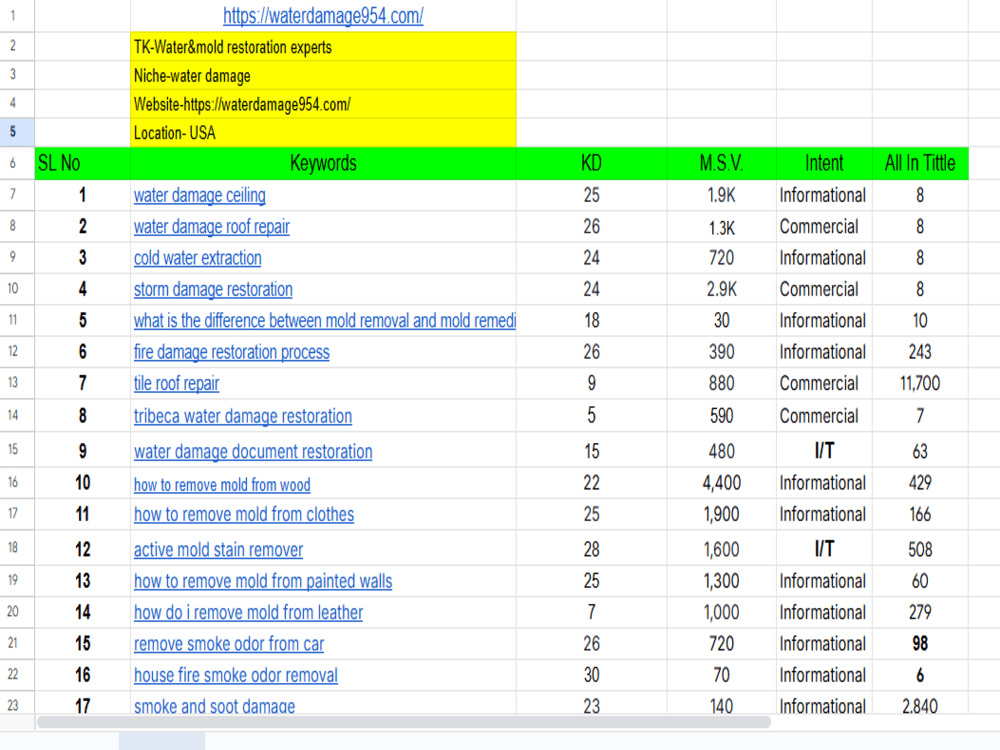1000x750 pixels.
Task: Select M.S.V. value 2.9K
Action: point(721,289)
